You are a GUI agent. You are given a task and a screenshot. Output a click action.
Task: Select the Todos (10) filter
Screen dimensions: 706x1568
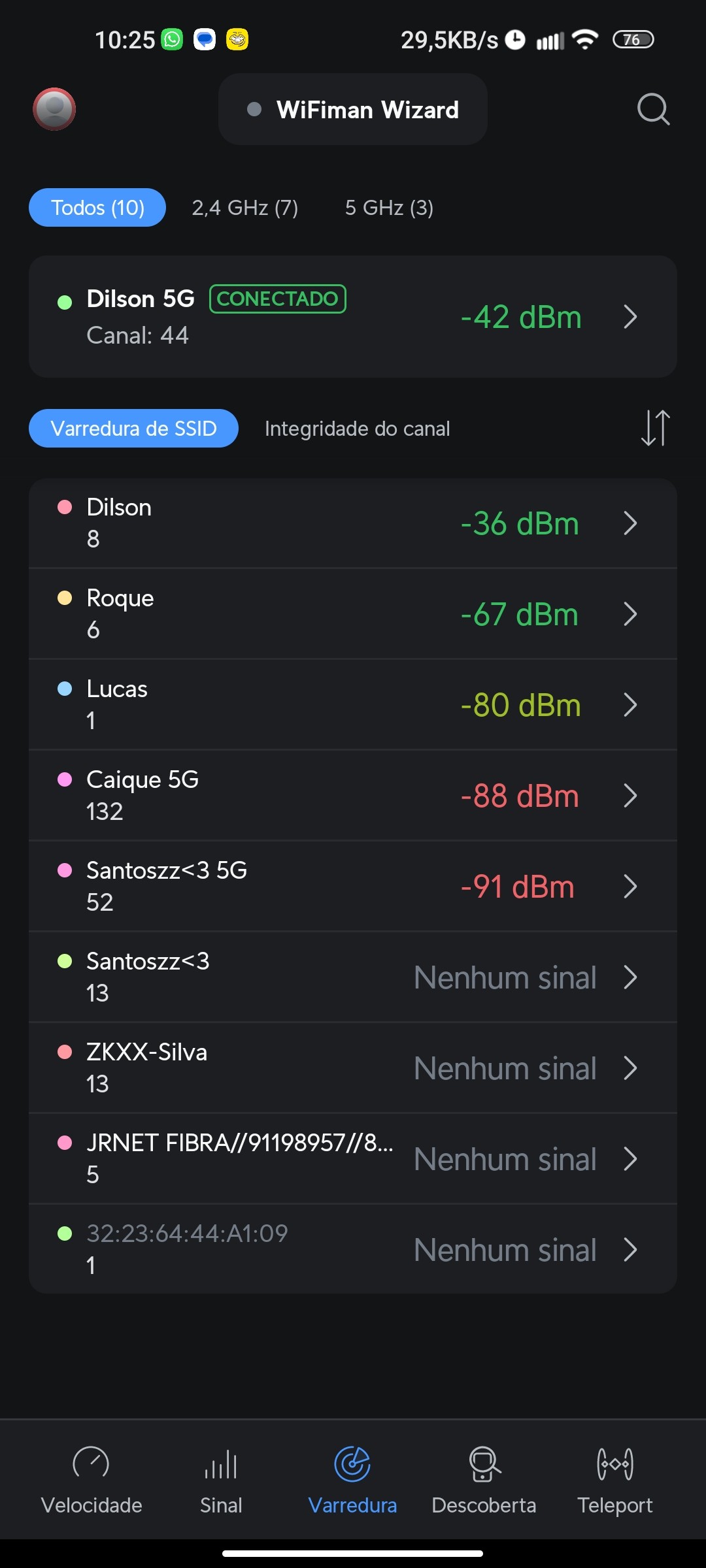[x=97, y=208]
